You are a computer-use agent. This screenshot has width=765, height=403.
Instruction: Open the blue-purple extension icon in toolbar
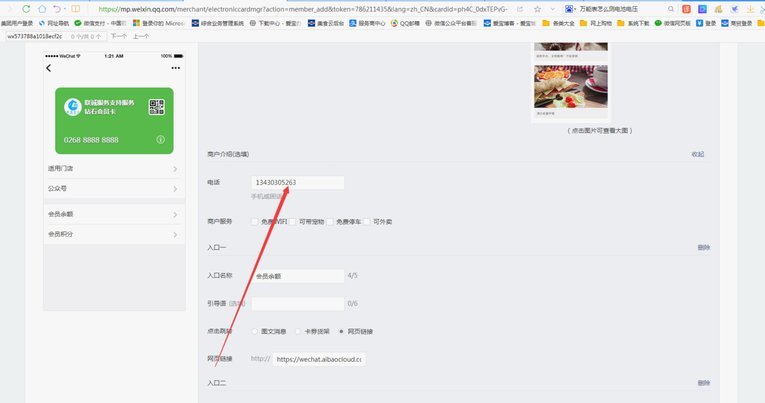click(702, 9)
